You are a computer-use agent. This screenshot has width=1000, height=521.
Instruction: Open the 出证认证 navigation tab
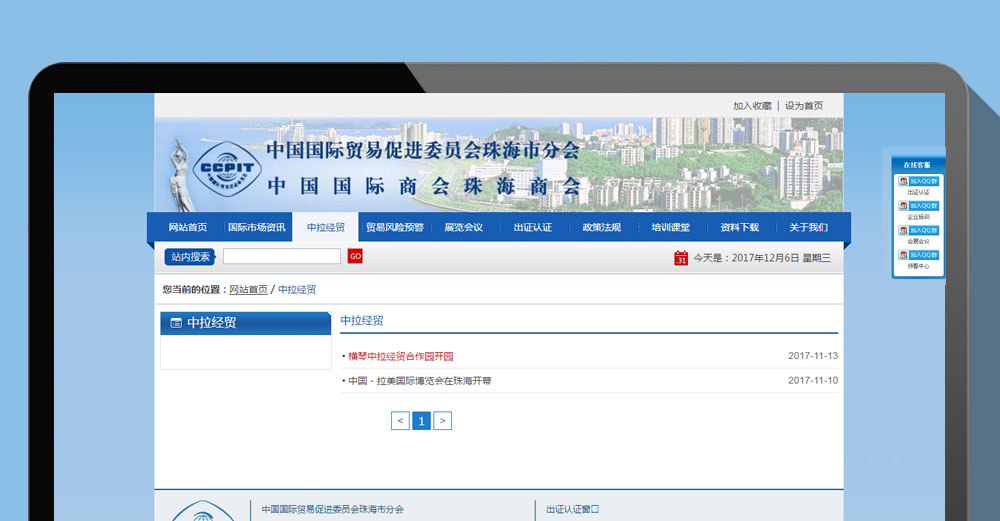pyautogui.click(x=533, y=227)
